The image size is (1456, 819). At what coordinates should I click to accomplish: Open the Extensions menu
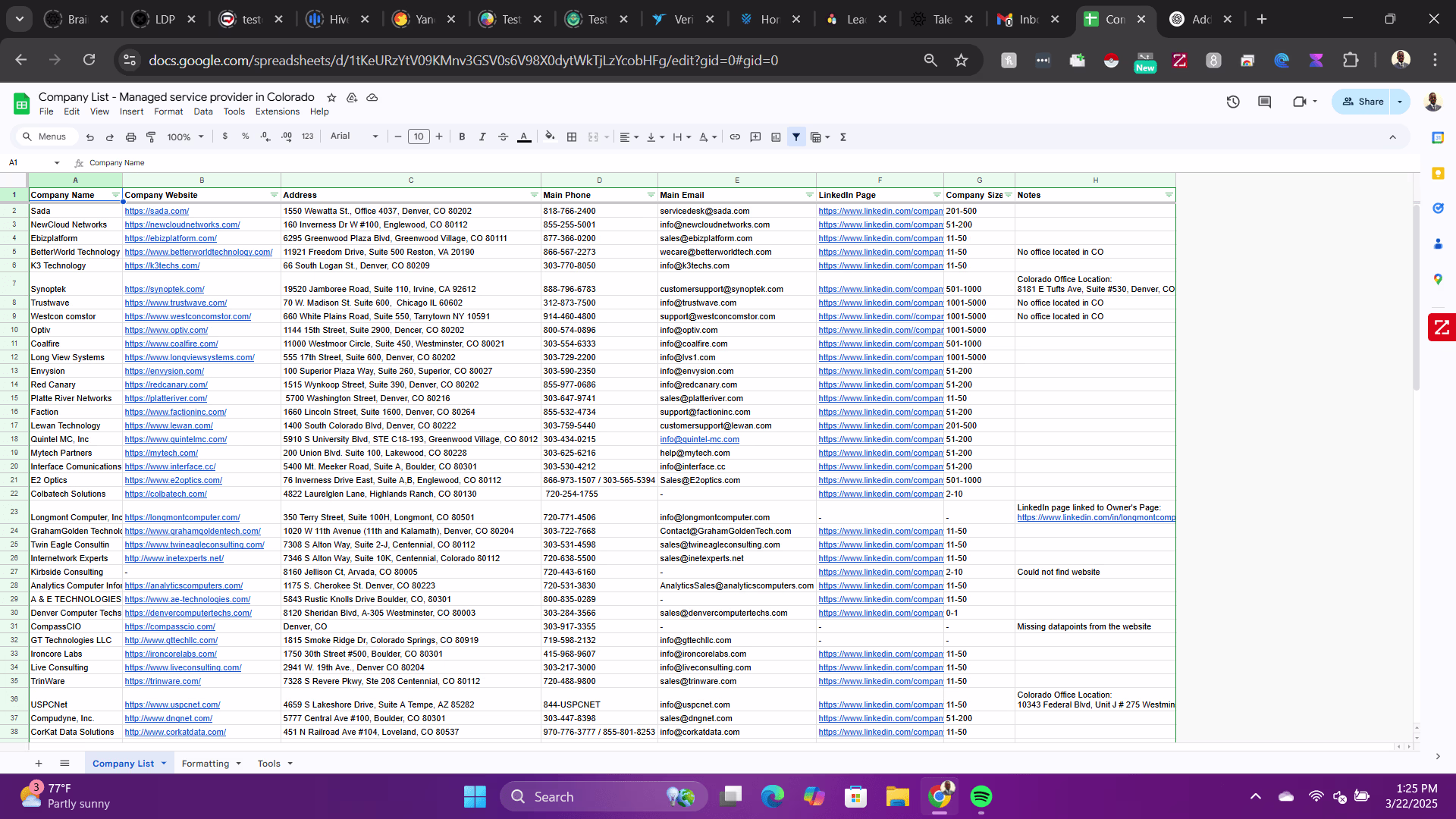277,111
